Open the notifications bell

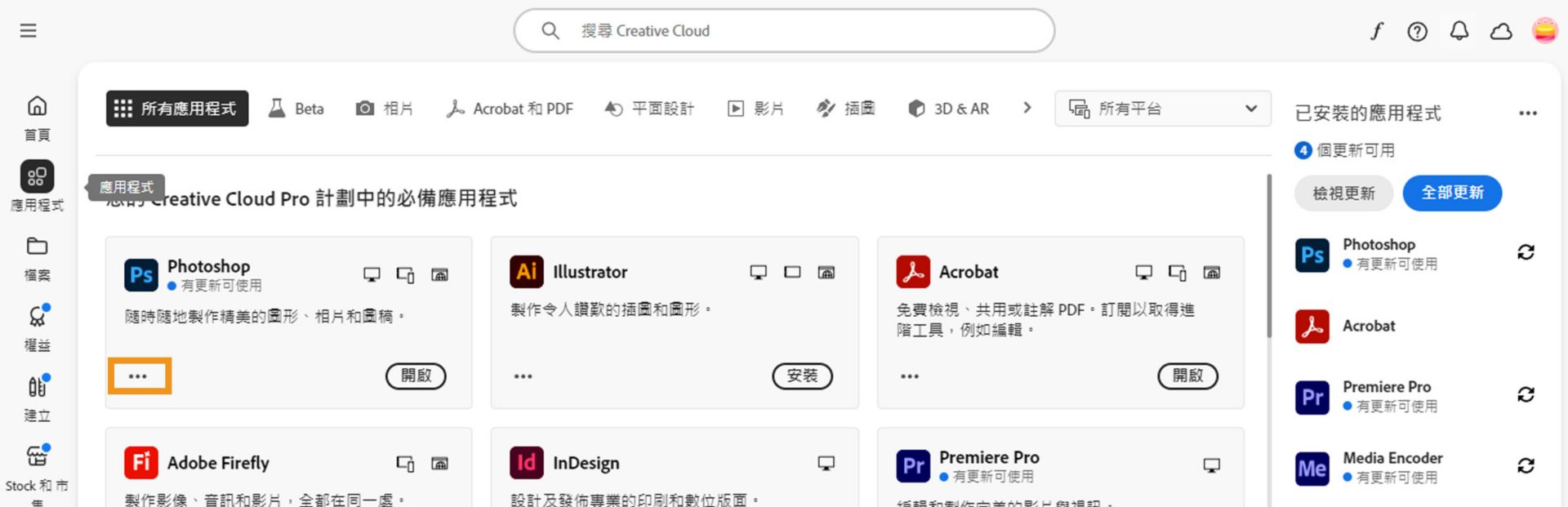(1459, 31)
